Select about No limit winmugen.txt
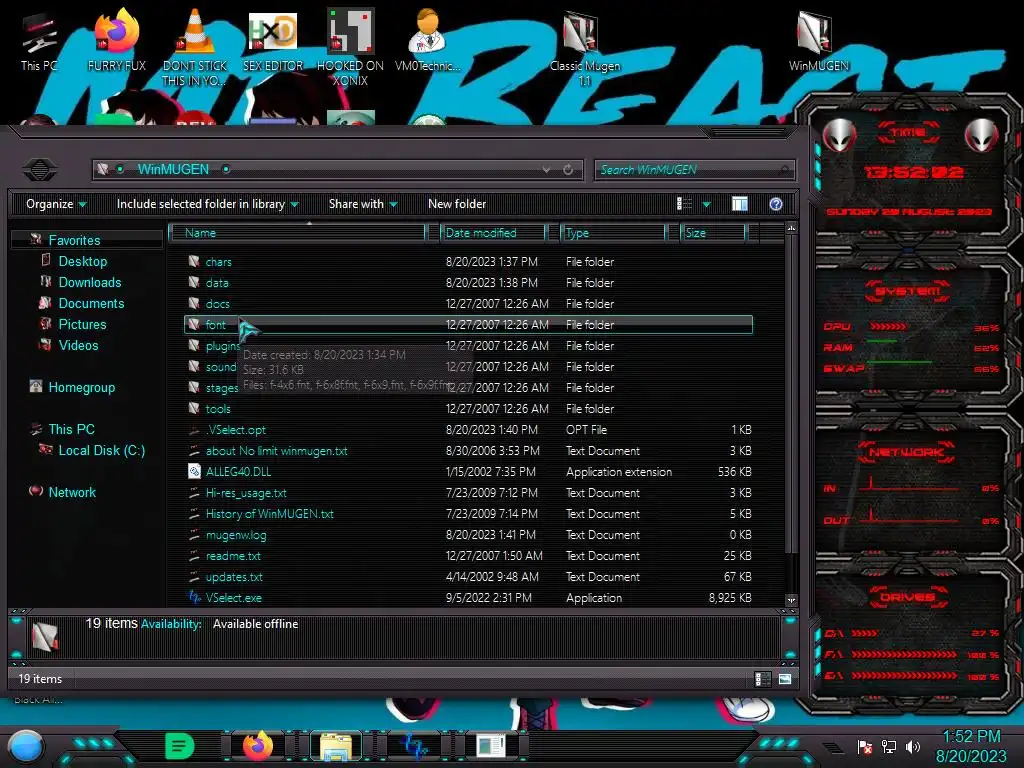The width and height of the screenshot is (1024, 768). (468, 451)
